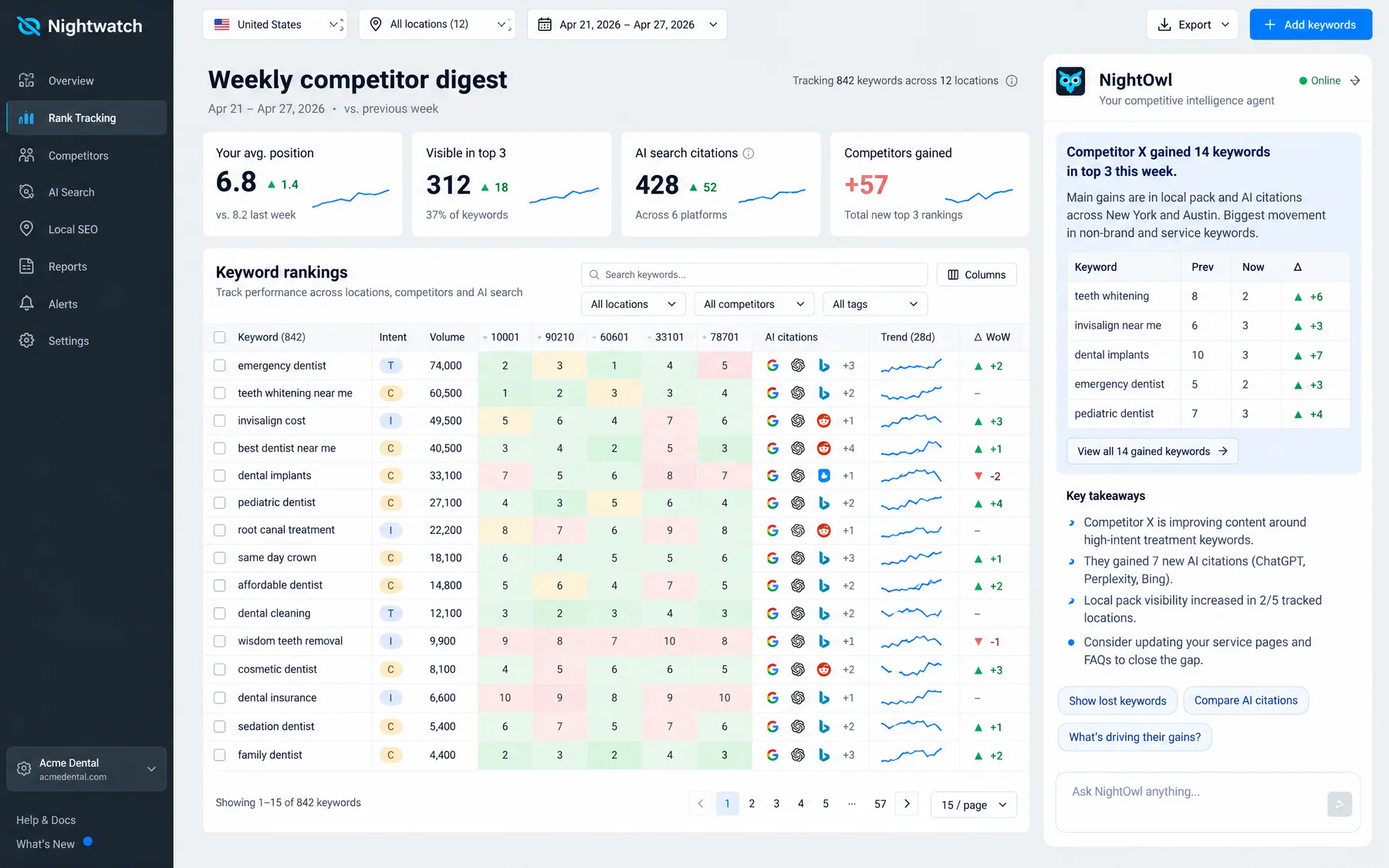Click trend sparkline for dental implants row
The height and width of the screenshot is (868, 1389).
911,476
